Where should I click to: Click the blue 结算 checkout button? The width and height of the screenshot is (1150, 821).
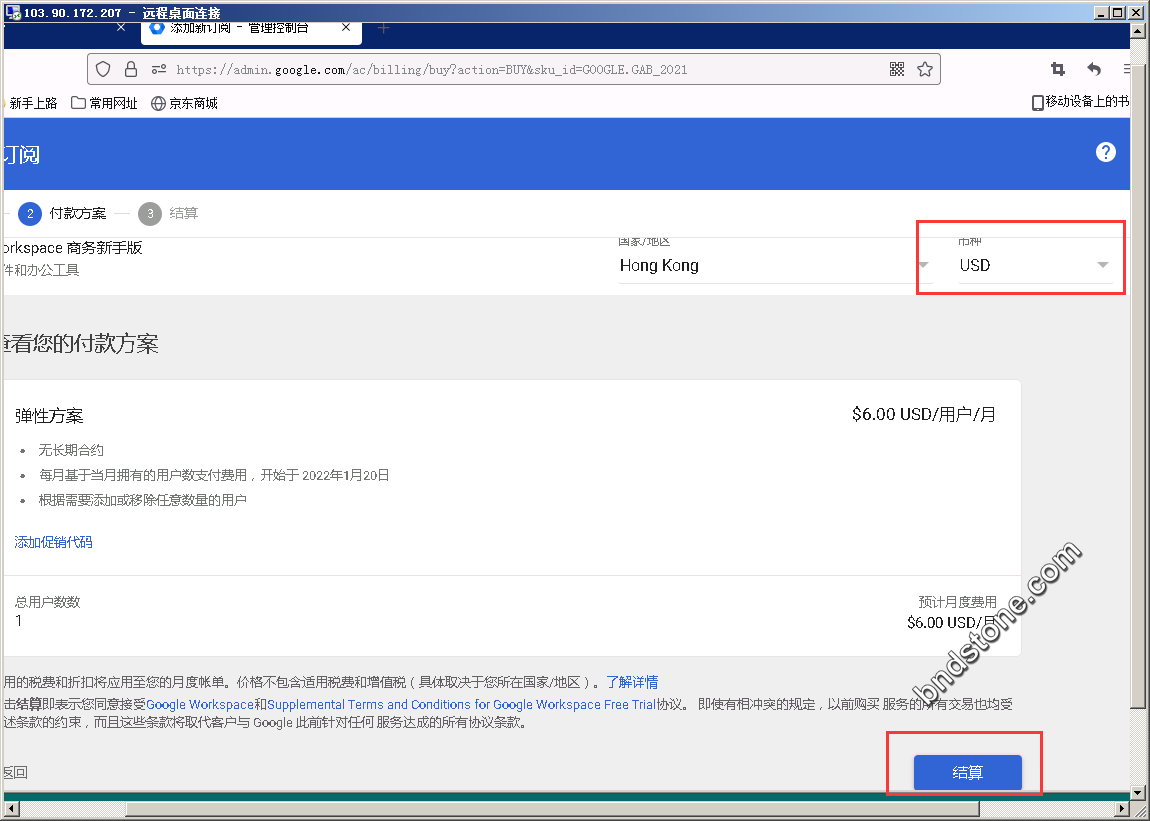coord(967,772)
